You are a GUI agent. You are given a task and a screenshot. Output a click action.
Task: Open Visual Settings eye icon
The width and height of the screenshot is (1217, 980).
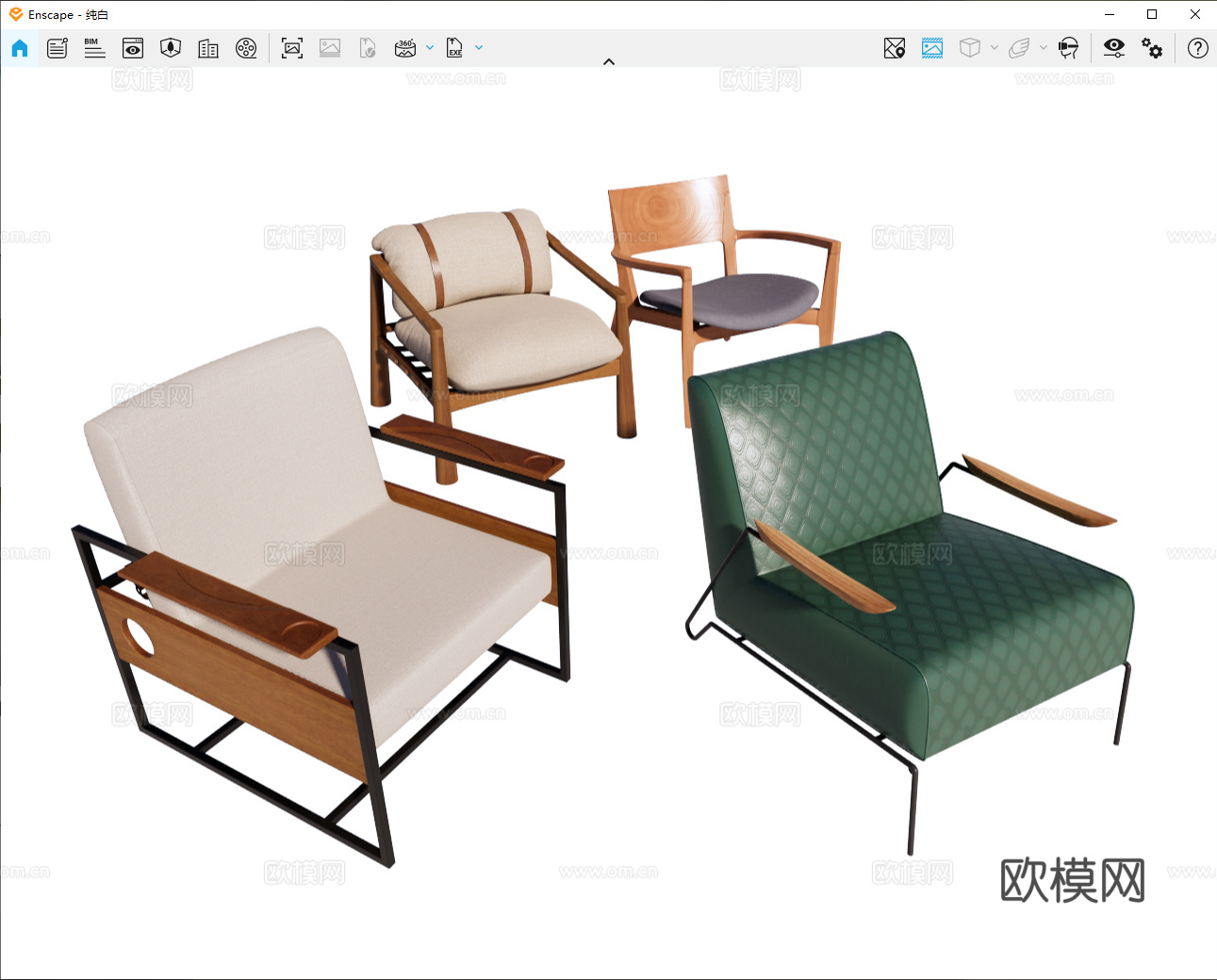[x=1114, y=48]
